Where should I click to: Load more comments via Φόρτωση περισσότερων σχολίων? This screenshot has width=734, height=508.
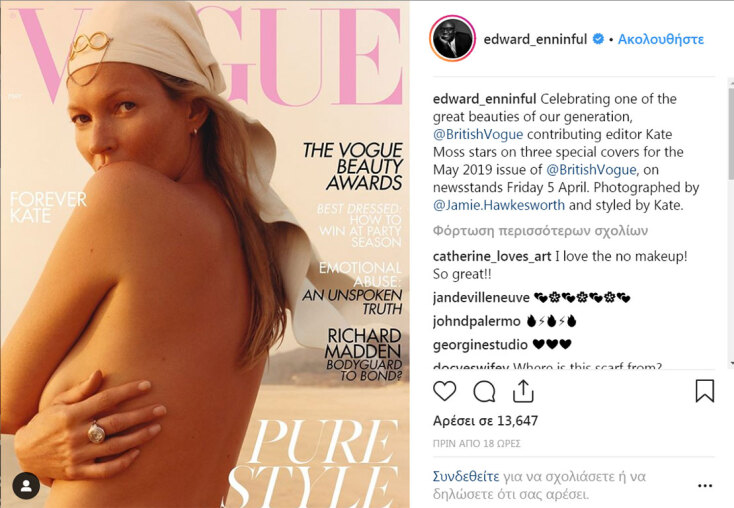click(540, 231)
